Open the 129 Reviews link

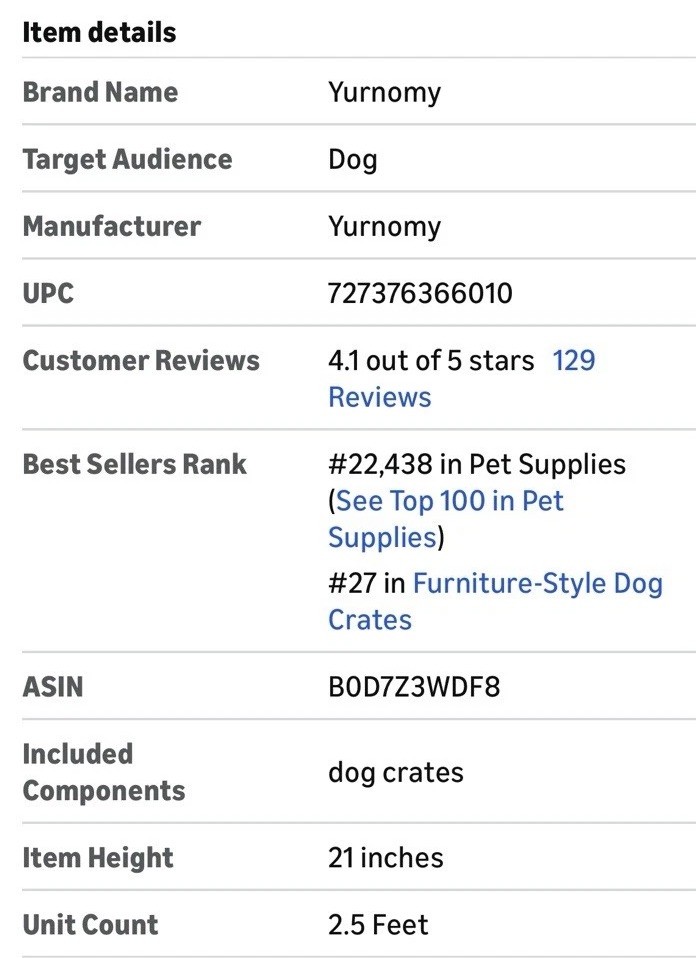click(x=573, y=361)
